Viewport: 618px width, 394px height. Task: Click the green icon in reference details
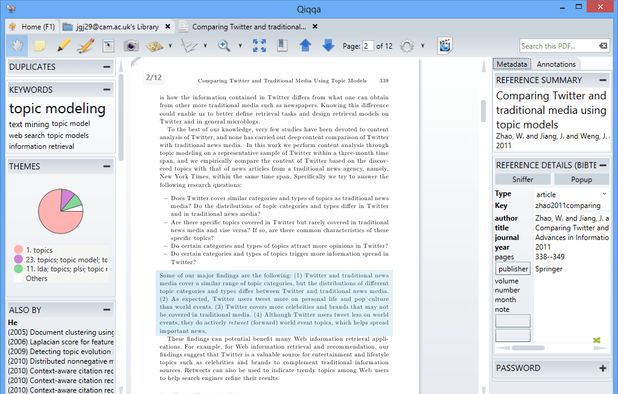click(597, 340)
